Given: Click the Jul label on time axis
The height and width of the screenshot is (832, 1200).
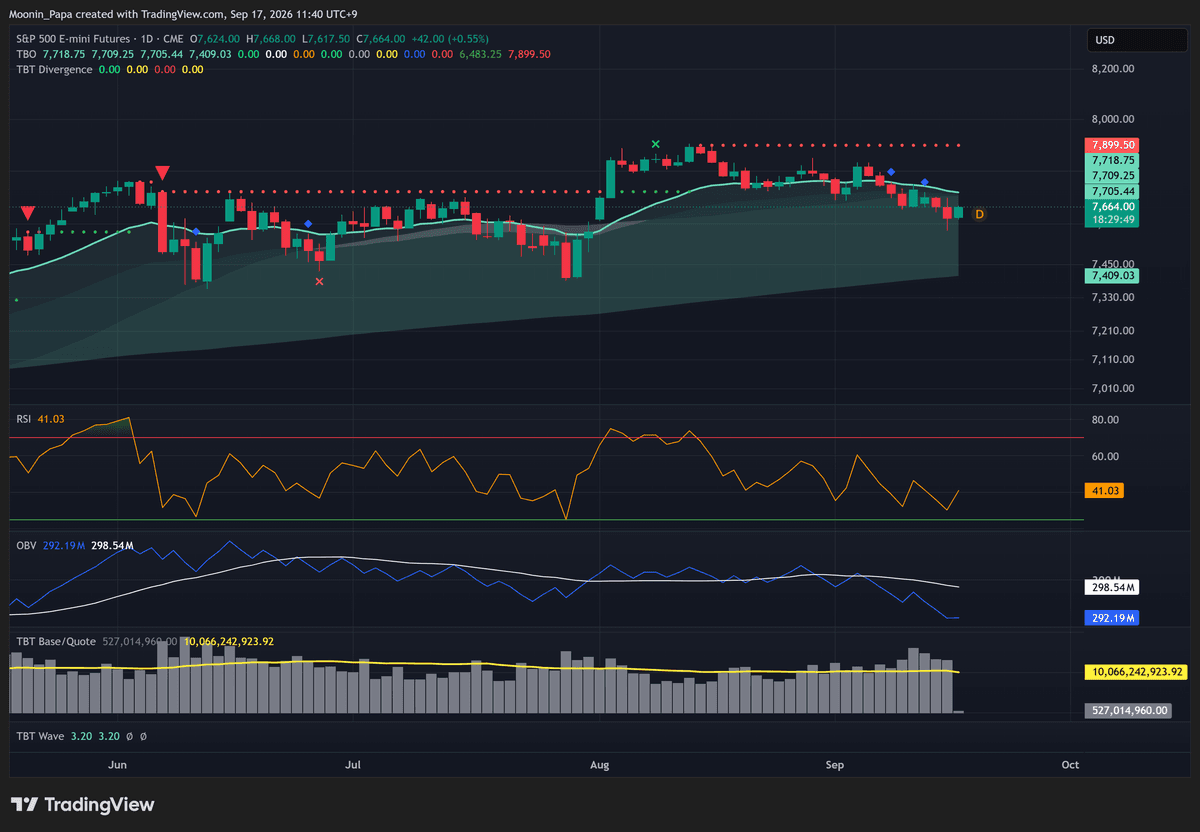Looking at the screenshot, I should pyautogui.click(x=352, y=765).
